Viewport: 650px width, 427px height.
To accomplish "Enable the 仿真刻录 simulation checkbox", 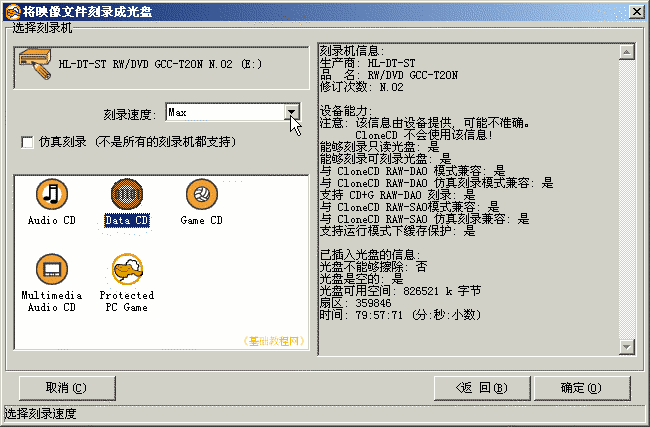I will (27, 143).
